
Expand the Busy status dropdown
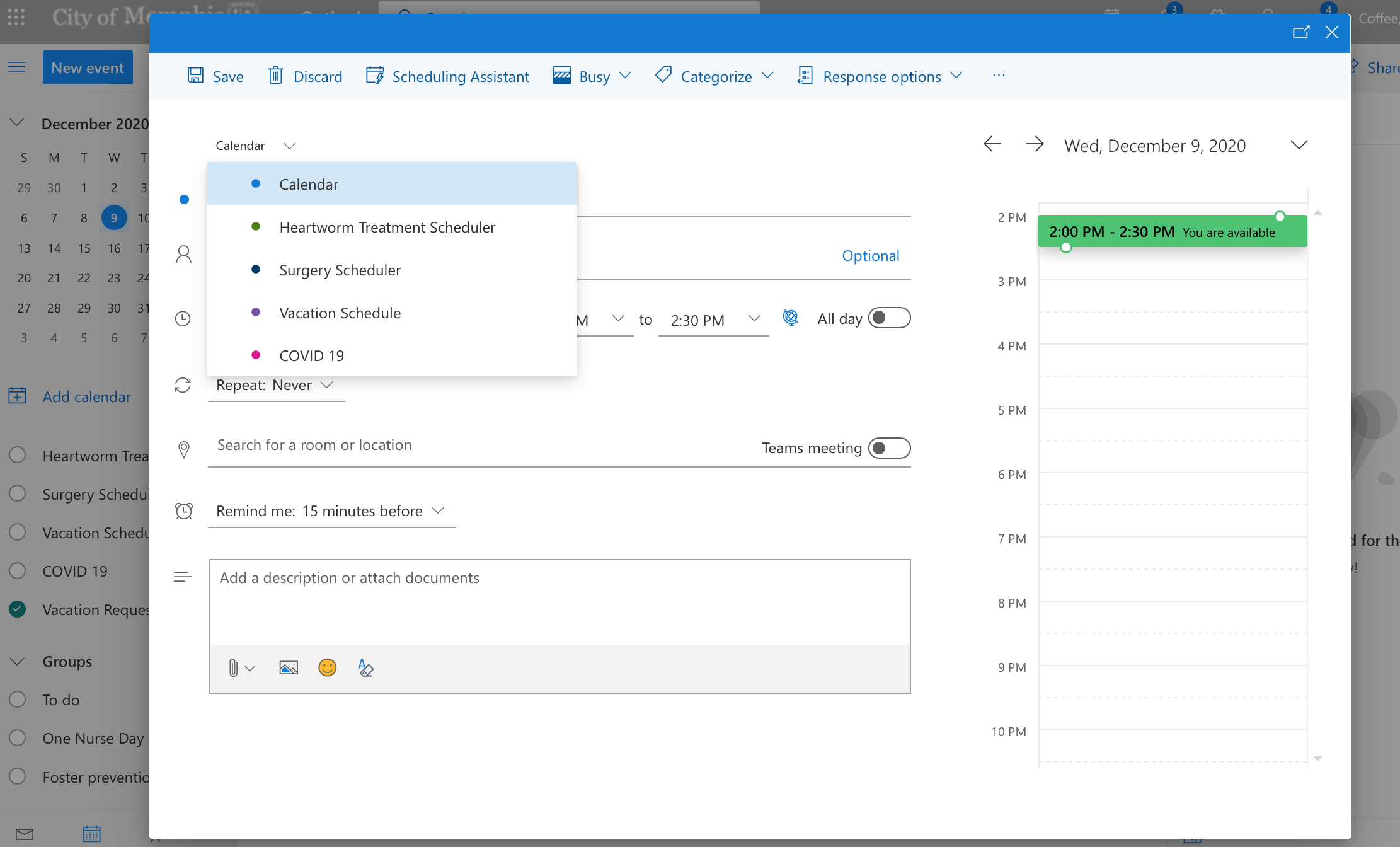click(592, 76)
